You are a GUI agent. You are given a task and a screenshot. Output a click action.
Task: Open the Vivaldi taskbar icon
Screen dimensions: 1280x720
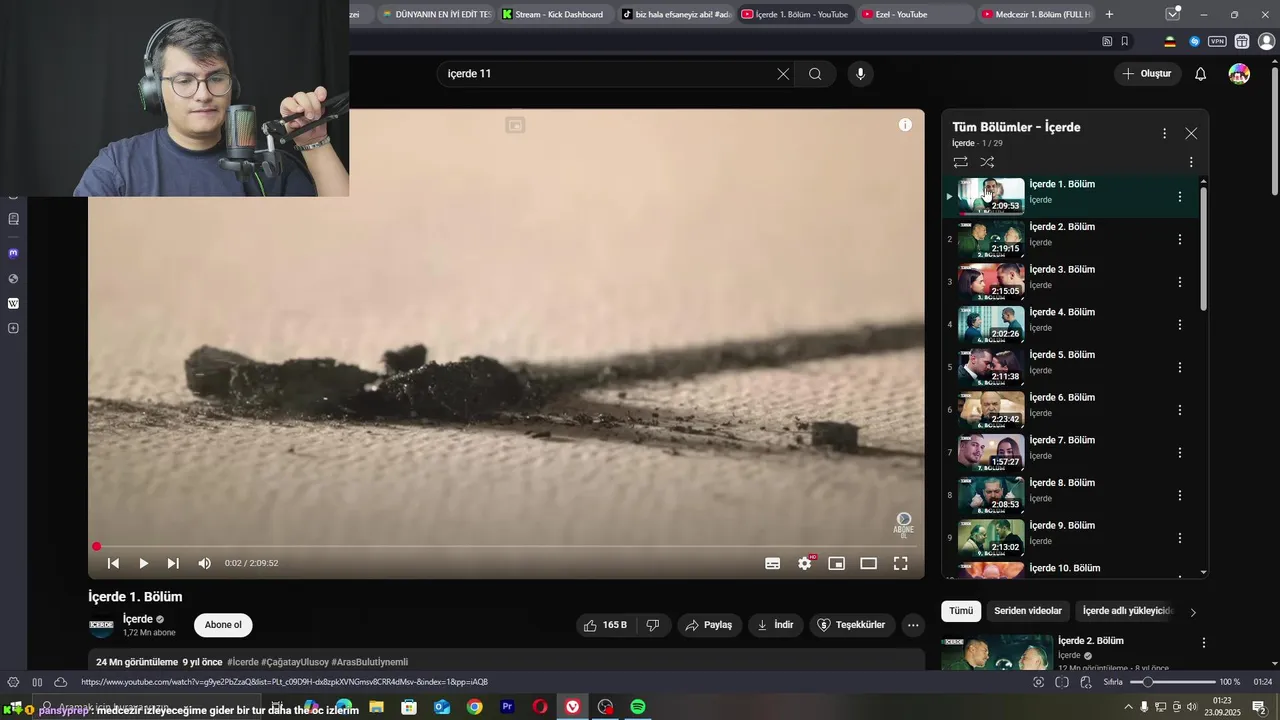[x=572, y=707]
